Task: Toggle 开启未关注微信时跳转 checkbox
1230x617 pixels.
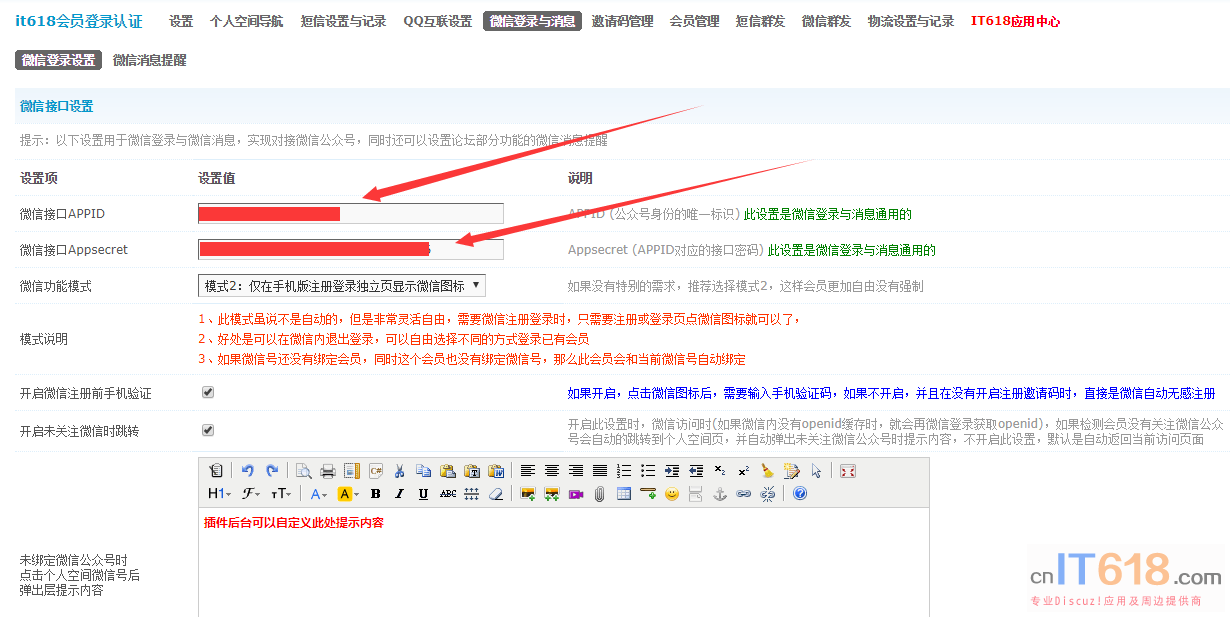Action: [x=208, y=430]
